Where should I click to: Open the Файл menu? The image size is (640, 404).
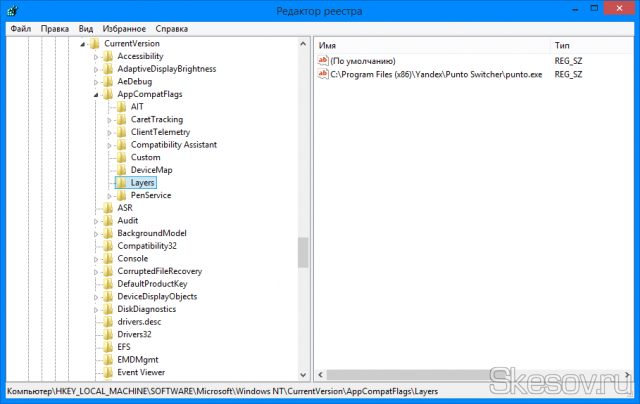[21, 29]
